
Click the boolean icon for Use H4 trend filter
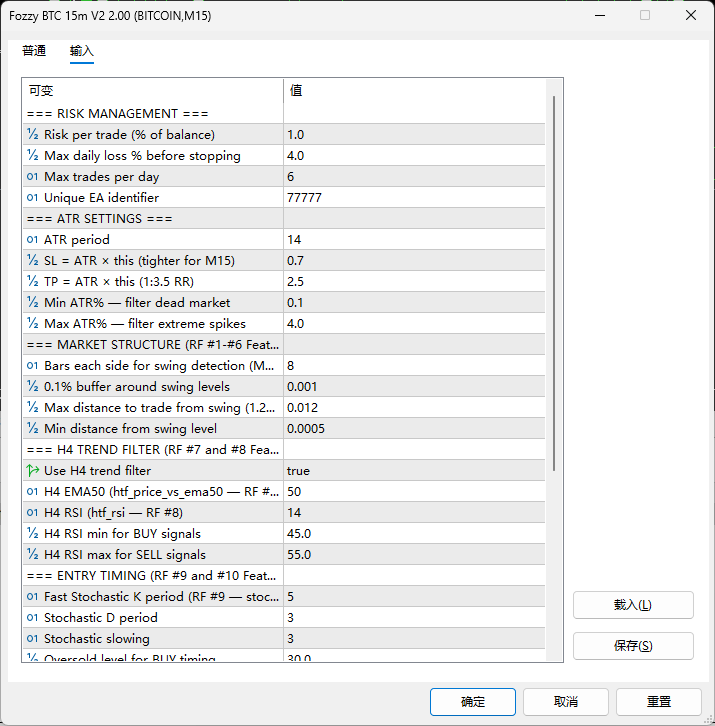coord(32,471)
